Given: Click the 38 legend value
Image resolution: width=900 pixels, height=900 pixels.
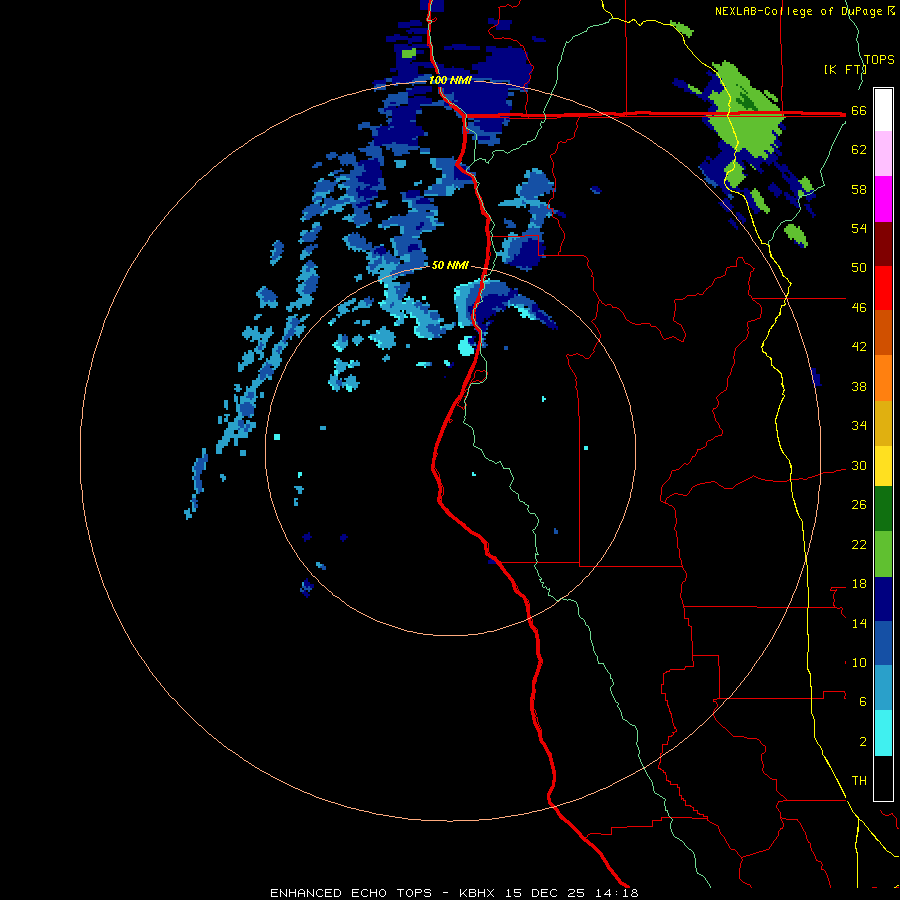Looking at the screenshot, I should coord(859,386).
